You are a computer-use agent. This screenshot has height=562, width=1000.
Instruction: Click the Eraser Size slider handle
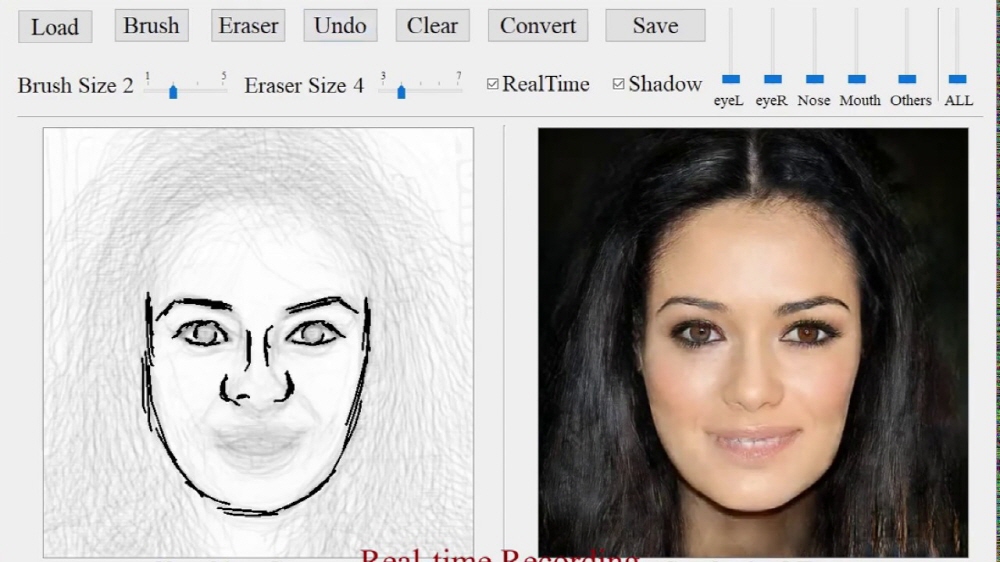click(x=401, y=91)
